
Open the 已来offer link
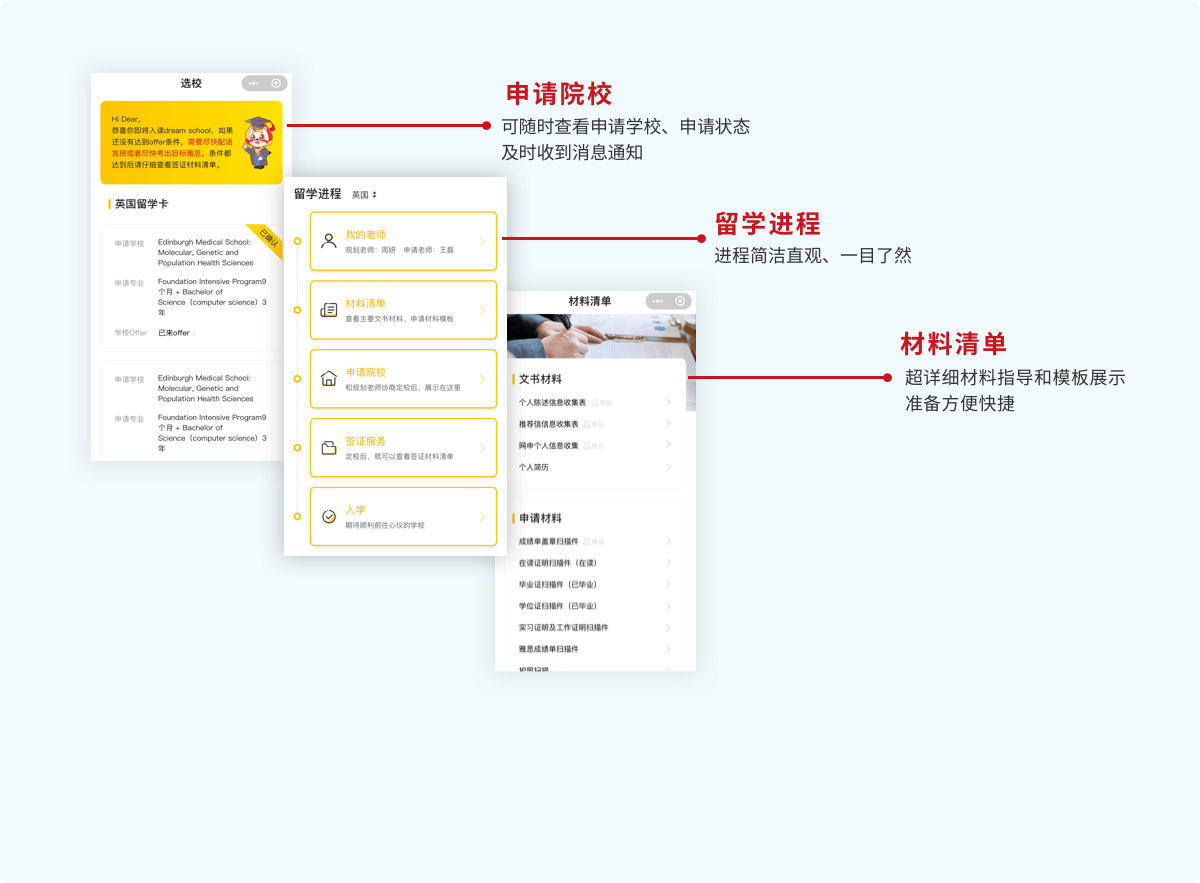click(x=176, y=333)
